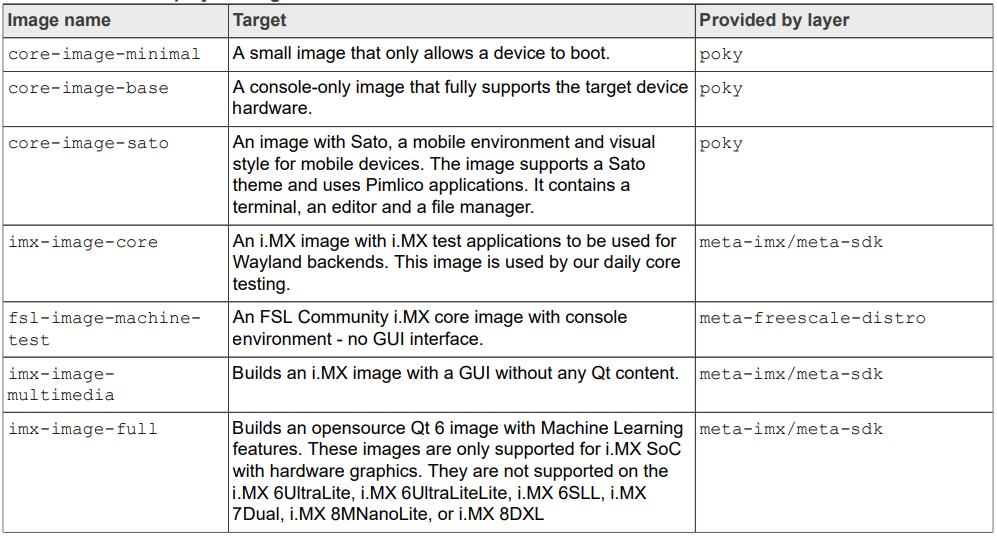Click the fsl-image-machine-test image name

104,328
